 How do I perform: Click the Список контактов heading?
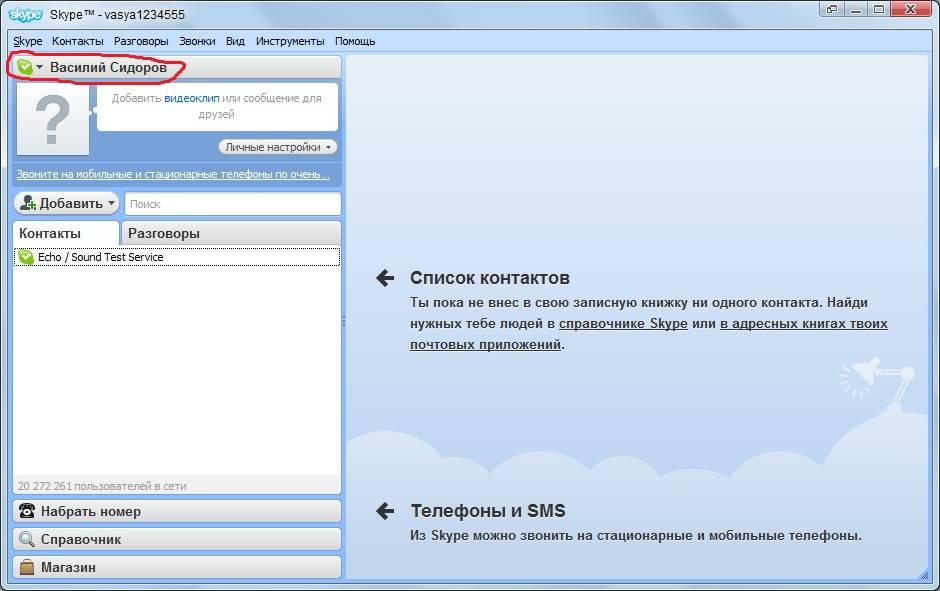coord(490,278)
